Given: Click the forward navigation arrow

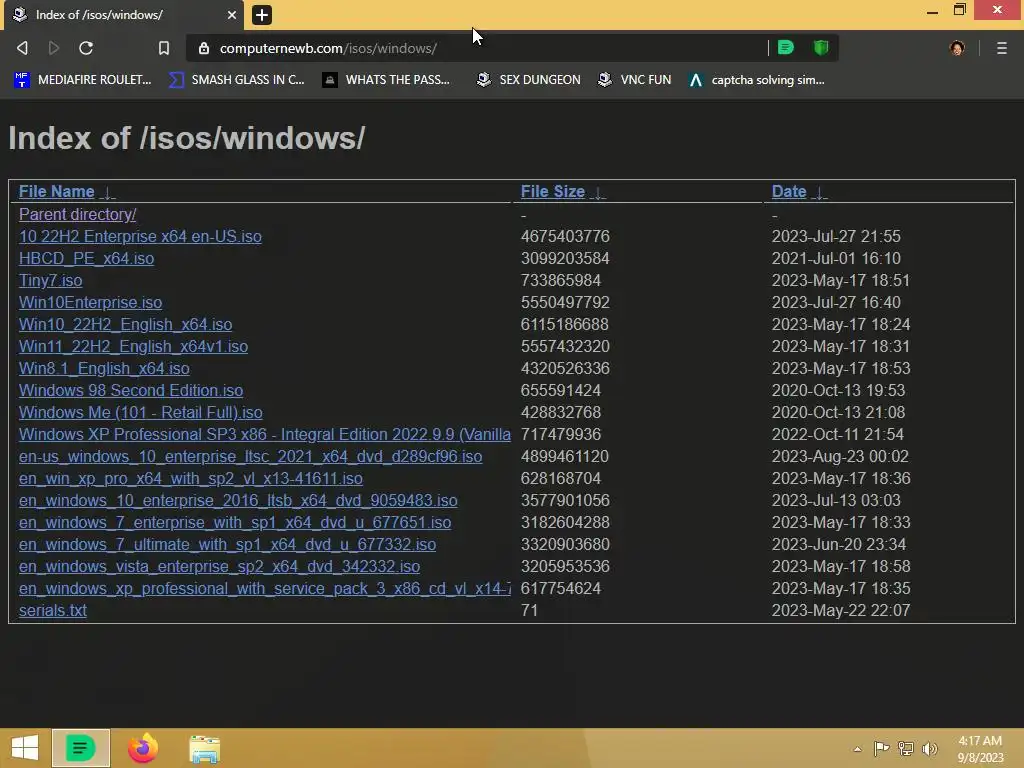Looking at the screenshot, I should (x=54, y=48).
